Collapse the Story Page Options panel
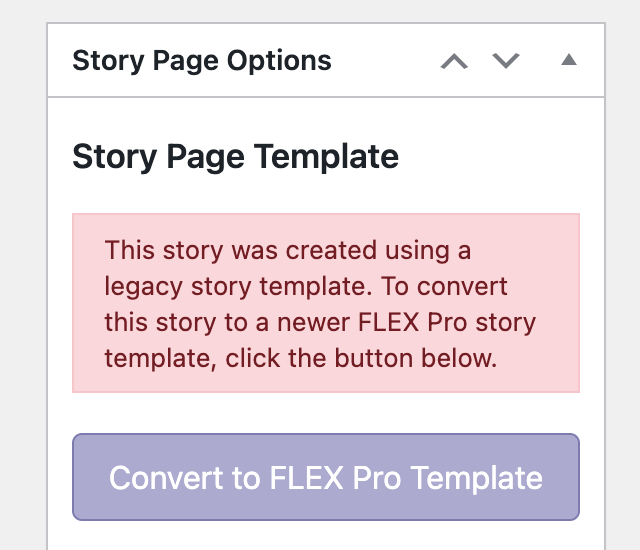The image size is (640, 550). tap(569, 61)
